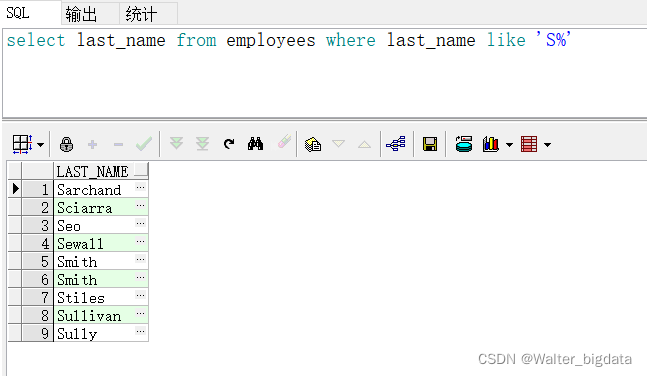Image resolution: width=647 pixels, height=376 pixels.
Task: Open the red grid dropdown arrow
Action: click(x=548, y=145)
